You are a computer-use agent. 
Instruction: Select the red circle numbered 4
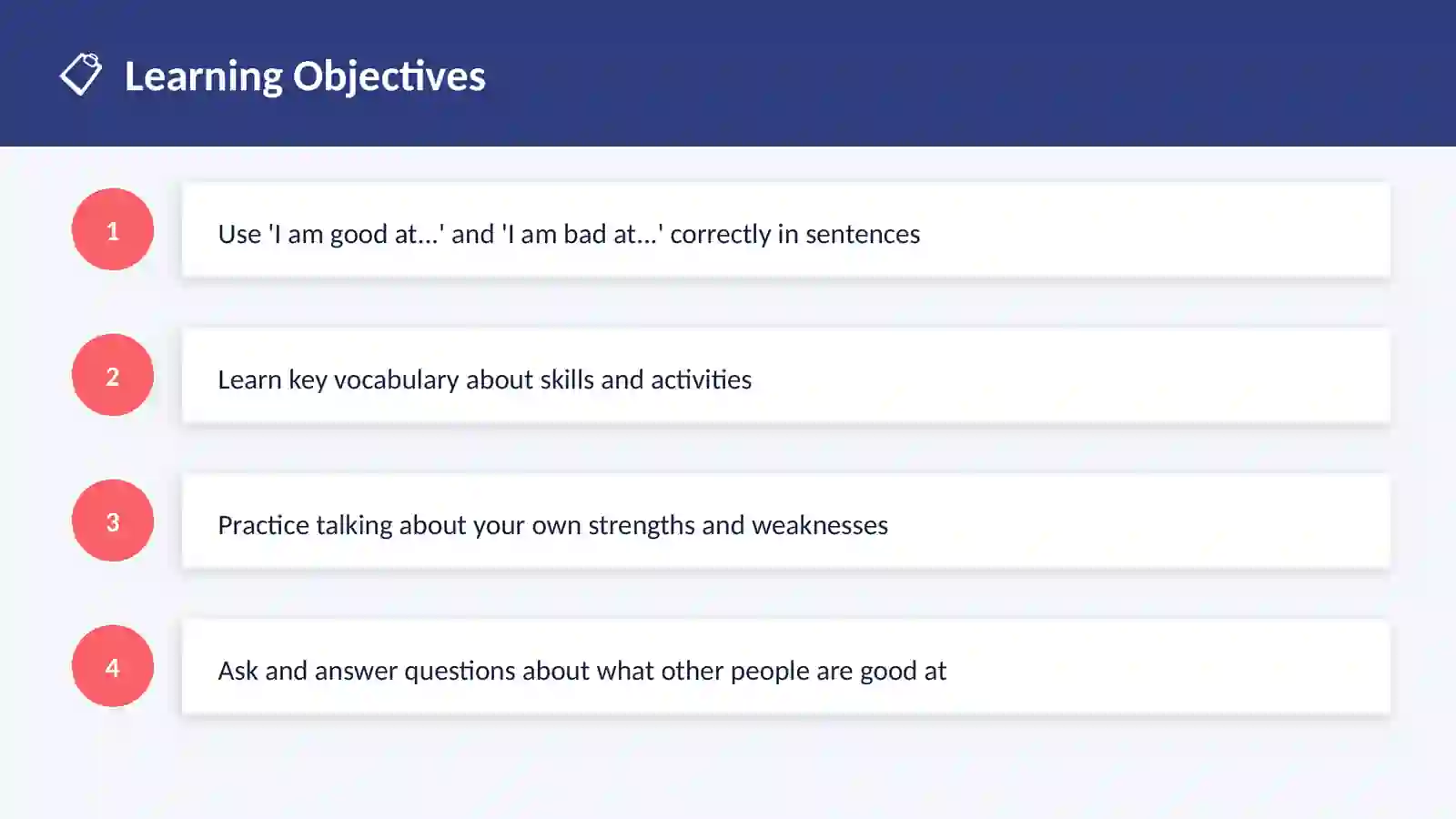point(113,666)
